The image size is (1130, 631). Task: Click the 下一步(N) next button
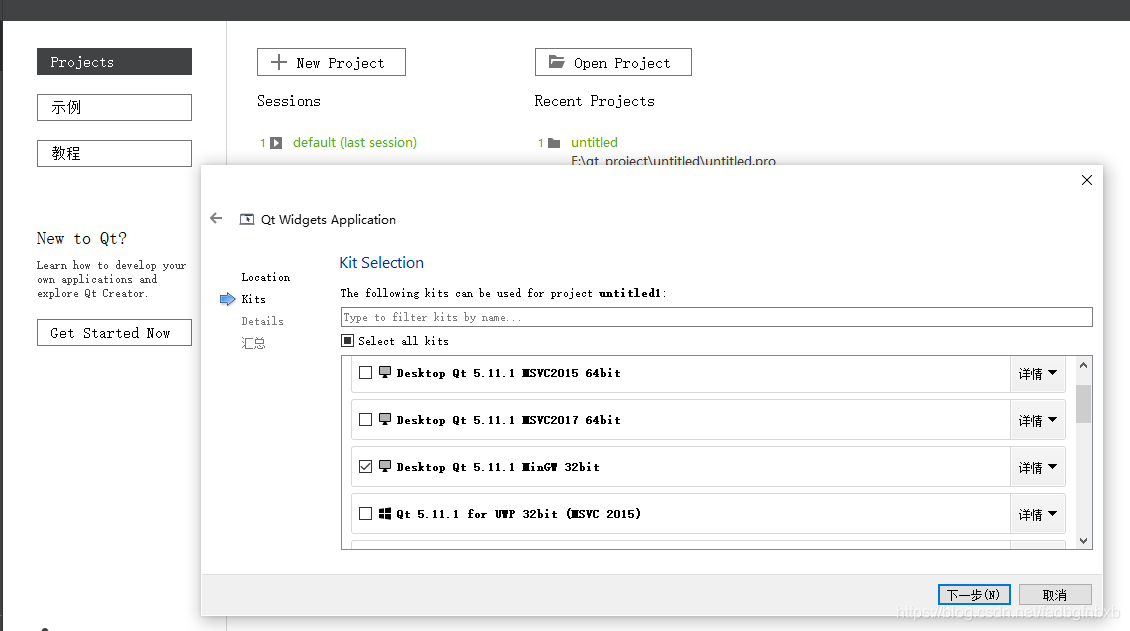click(974, 595)
